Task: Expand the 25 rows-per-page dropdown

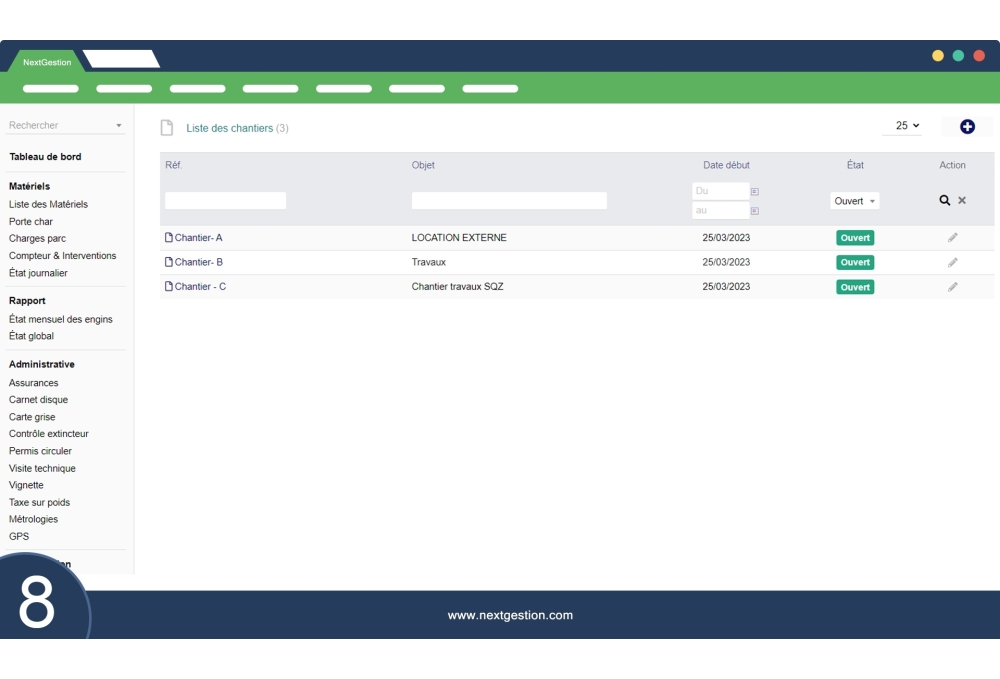Action: tap(907, 126)
